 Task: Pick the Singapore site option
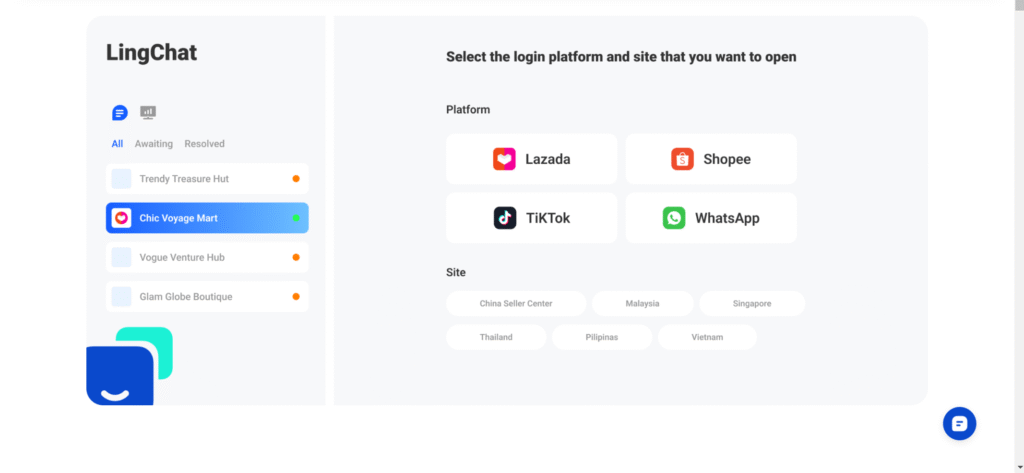752,304
